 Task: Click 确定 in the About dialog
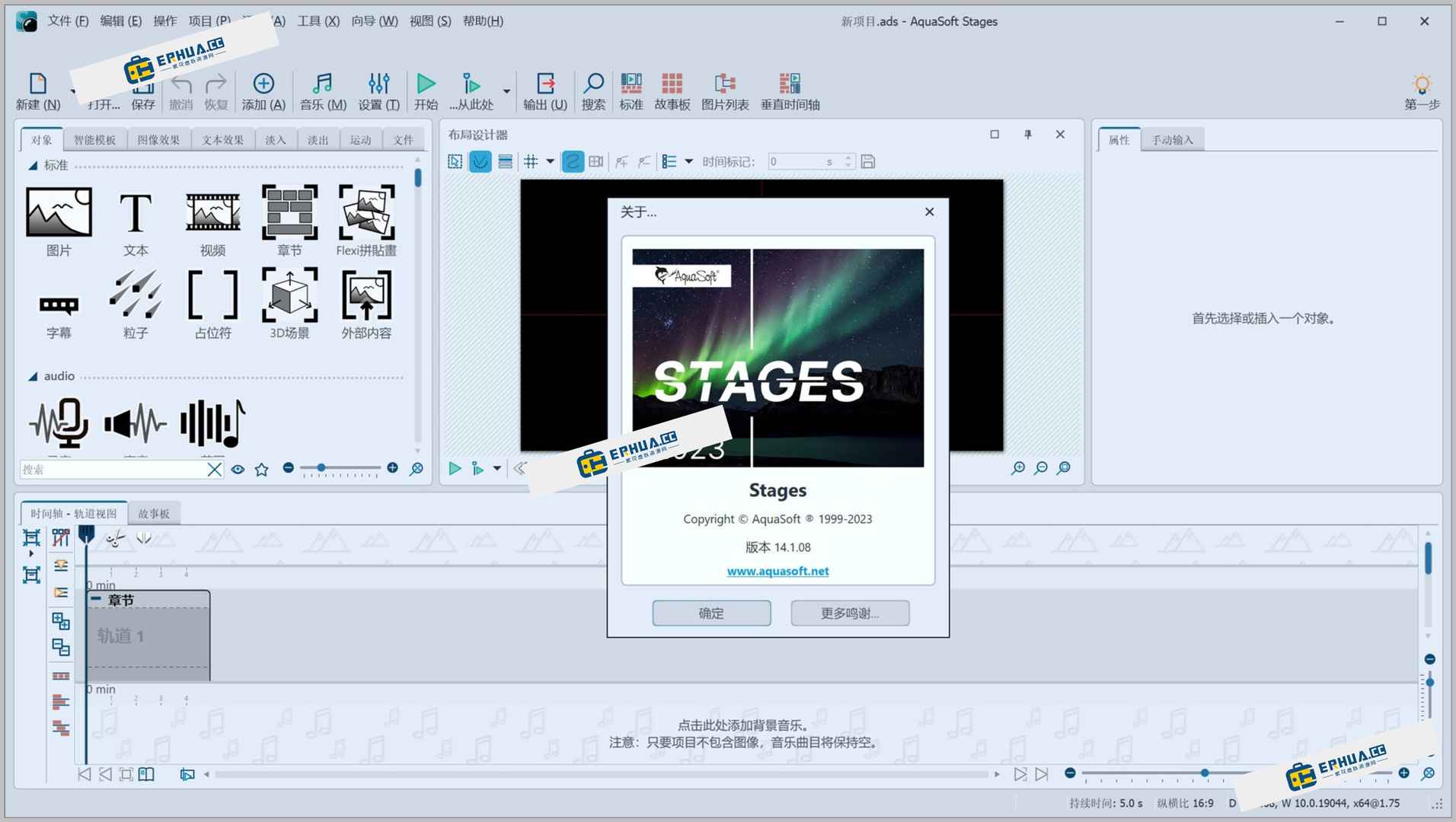(x=710, y=613)
